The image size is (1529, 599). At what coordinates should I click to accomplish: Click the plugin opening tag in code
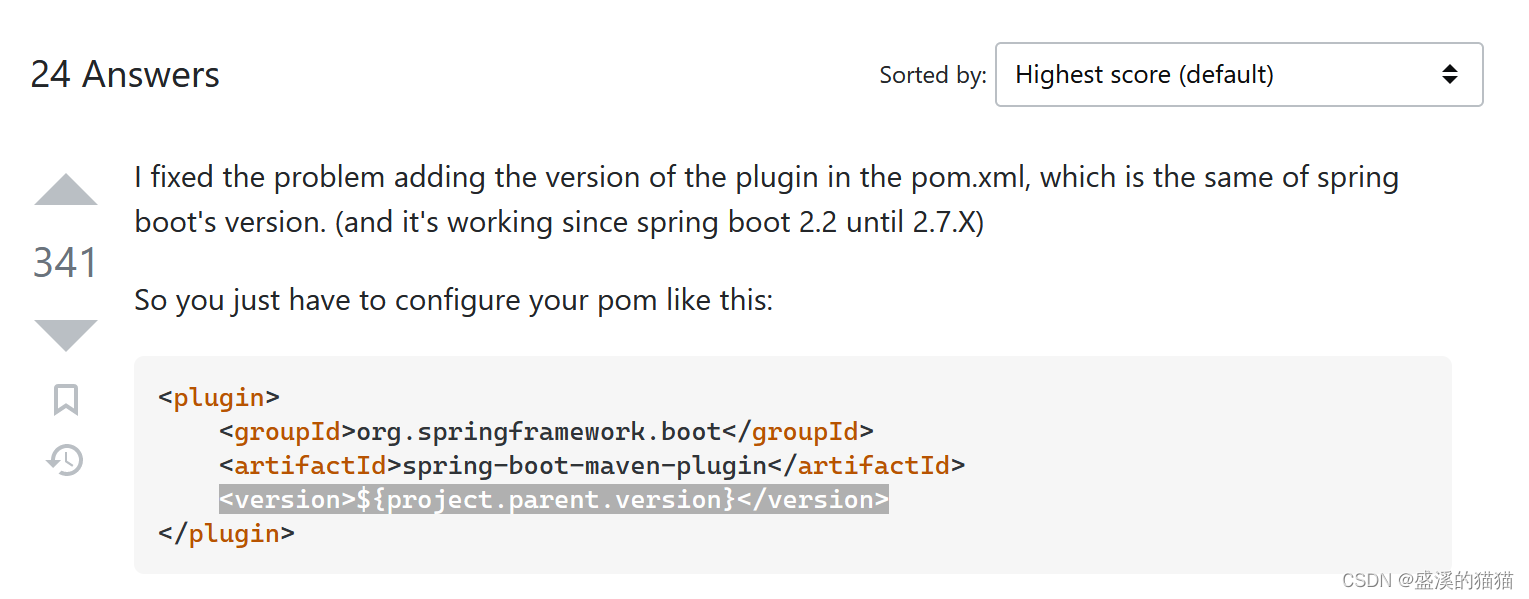(218, 397)
